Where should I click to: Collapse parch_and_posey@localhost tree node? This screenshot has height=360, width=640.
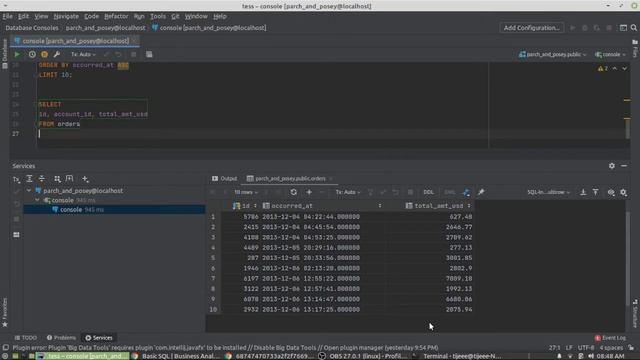(29, 191)
